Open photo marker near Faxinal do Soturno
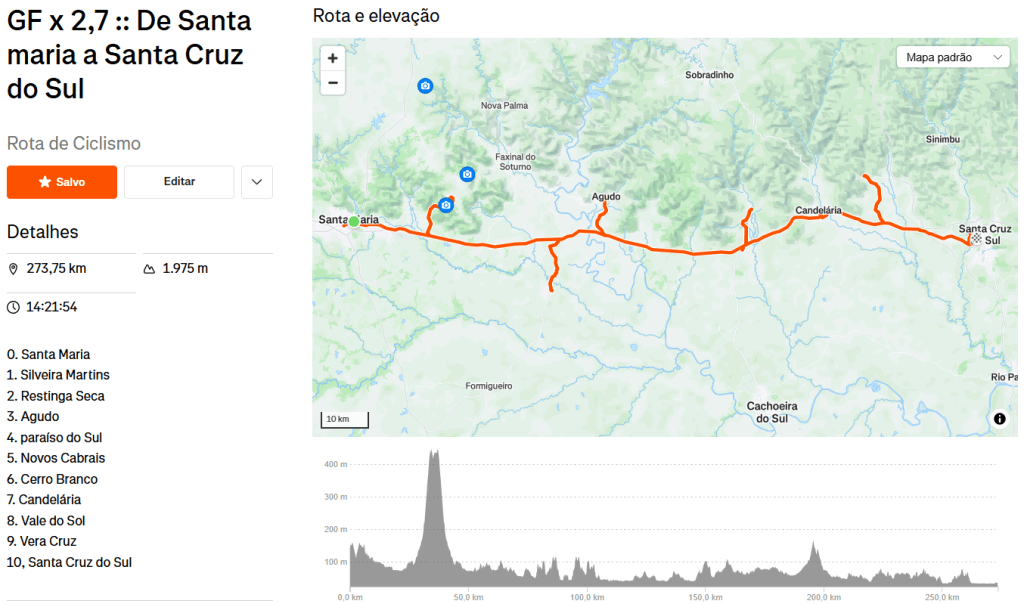 pyautogui.click(x=466, y=174)
